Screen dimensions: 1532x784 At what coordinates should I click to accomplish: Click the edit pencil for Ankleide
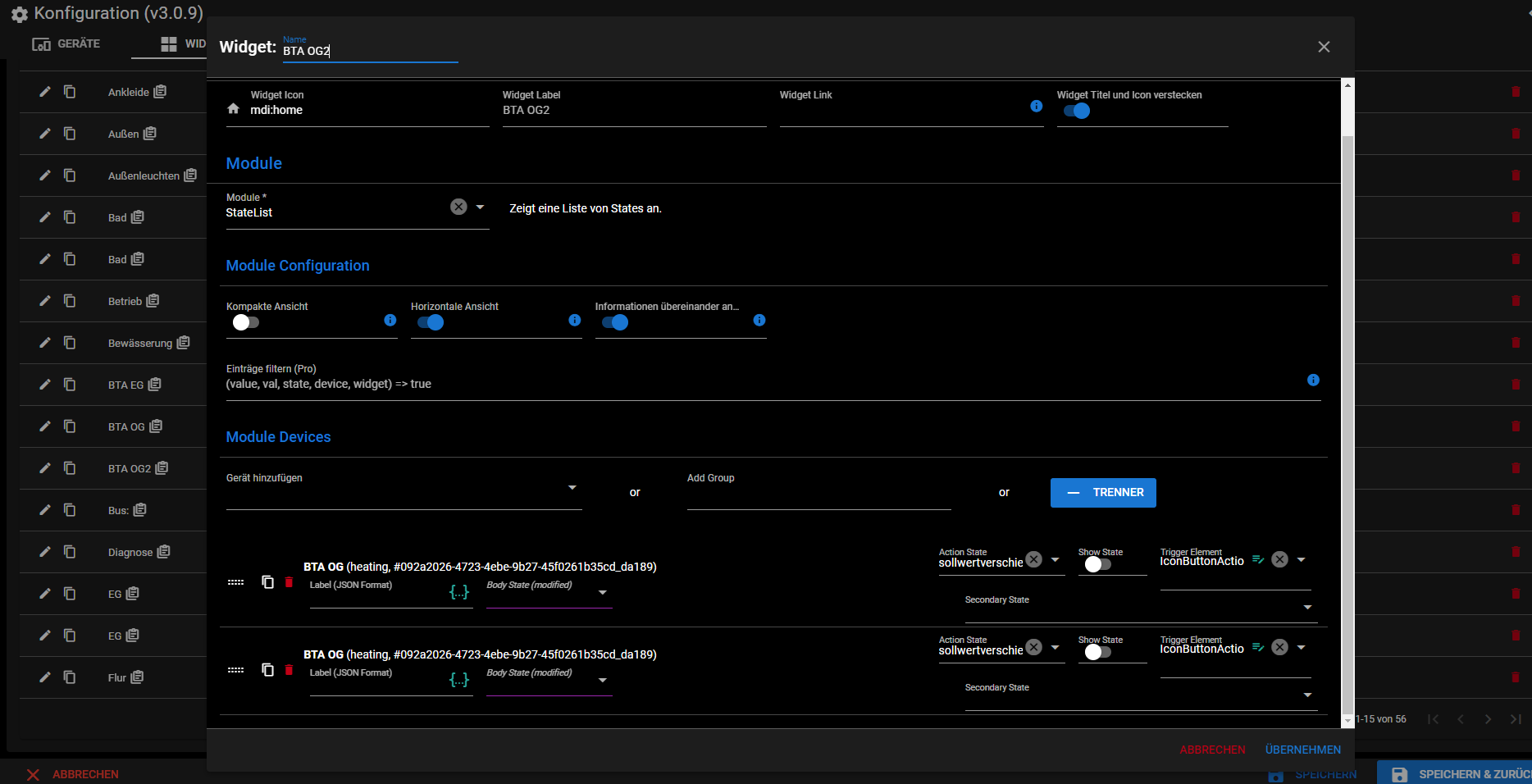coord(45,92)
